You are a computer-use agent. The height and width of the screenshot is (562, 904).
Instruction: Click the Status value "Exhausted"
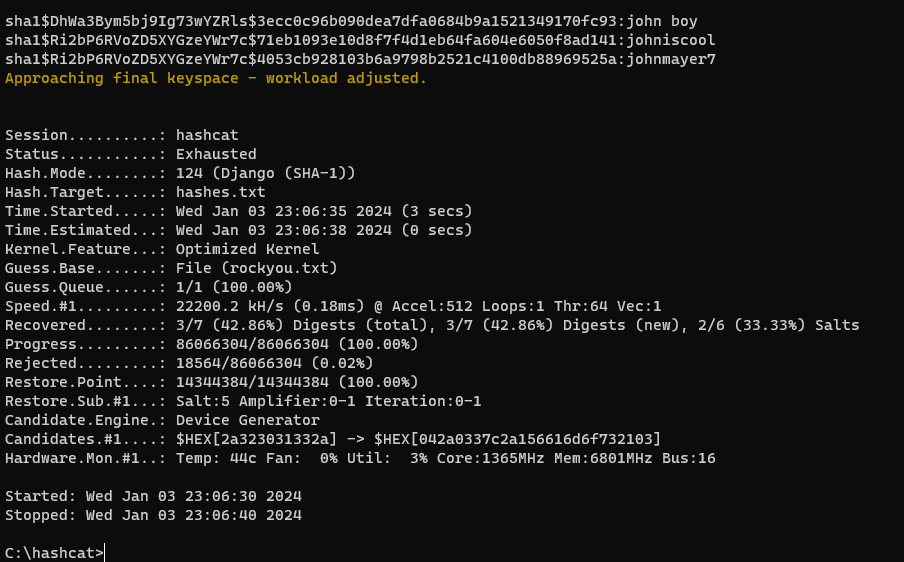pos(216,154)
